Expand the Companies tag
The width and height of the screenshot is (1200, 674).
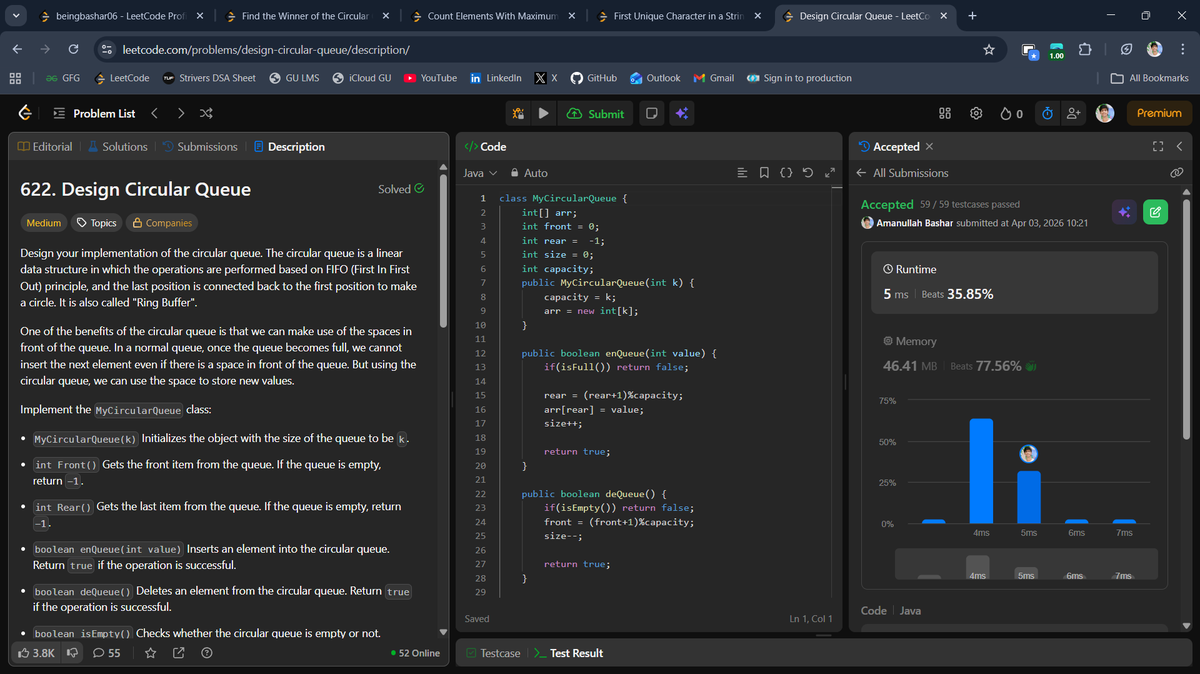tap(162, 223)
